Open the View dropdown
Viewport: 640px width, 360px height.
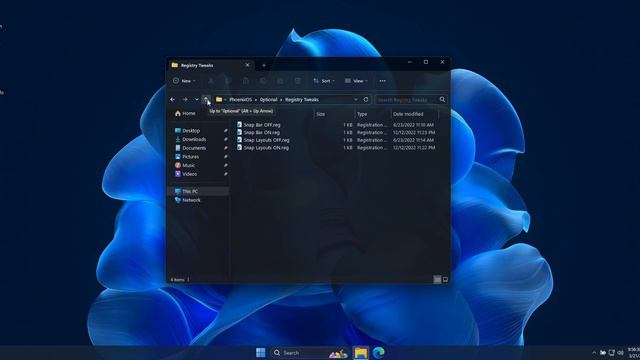(356, 81)
